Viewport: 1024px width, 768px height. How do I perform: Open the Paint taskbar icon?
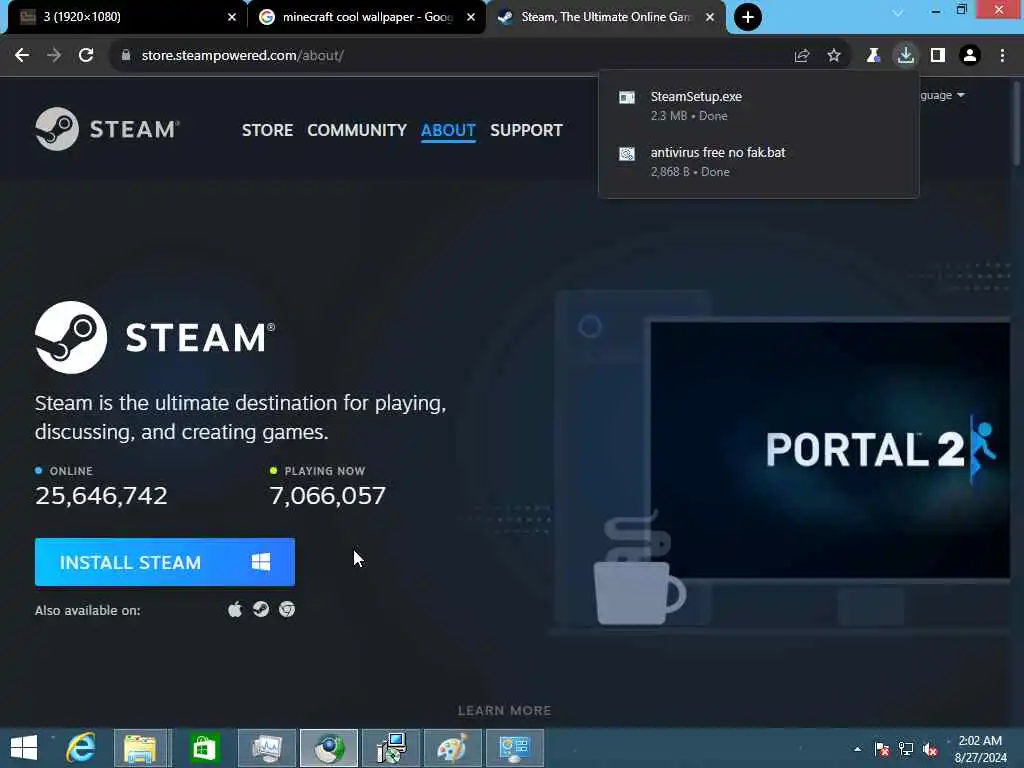coord(453,748)
